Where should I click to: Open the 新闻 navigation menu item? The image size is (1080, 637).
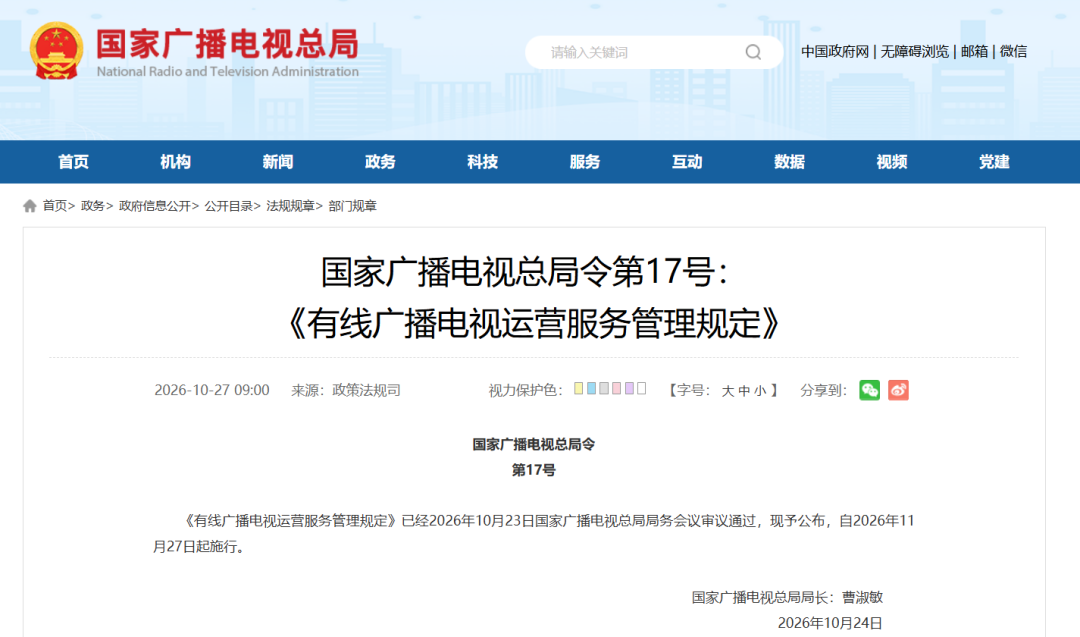(278, 162)
